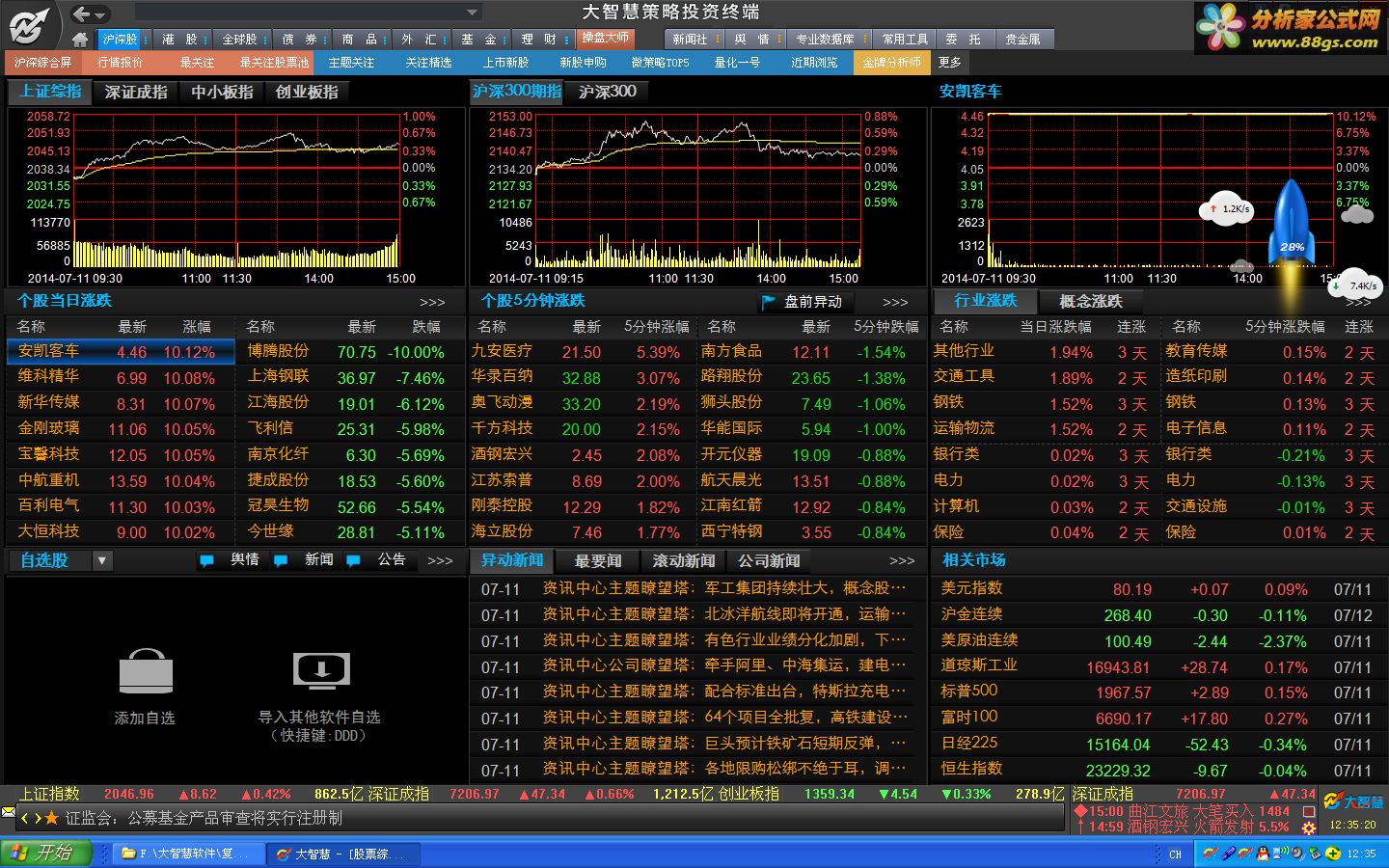Click the 更多 toolbar button
The width and height of the screenshot is (1389, 868).
950,63
